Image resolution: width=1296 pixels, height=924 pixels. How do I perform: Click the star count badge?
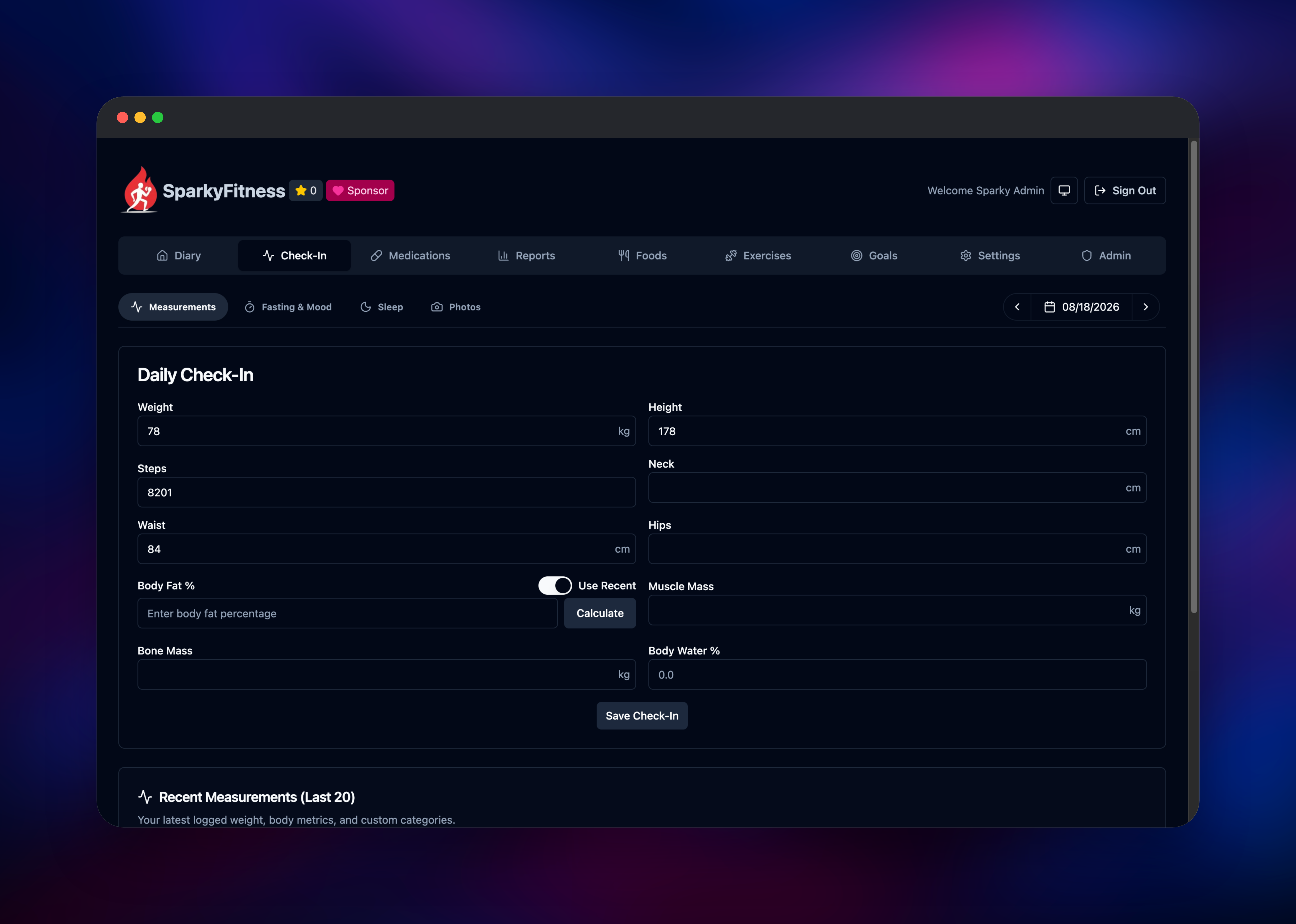click(306, 191)
